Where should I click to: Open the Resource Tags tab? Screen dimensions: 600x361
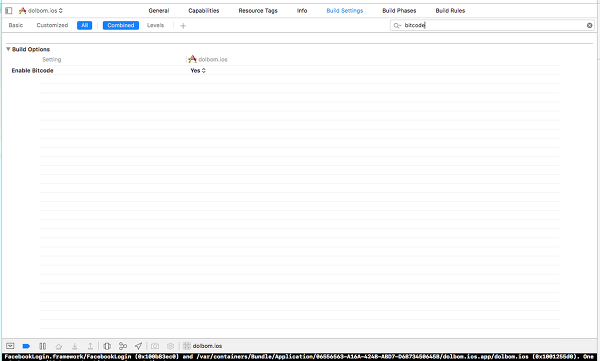tap(258, 11)
